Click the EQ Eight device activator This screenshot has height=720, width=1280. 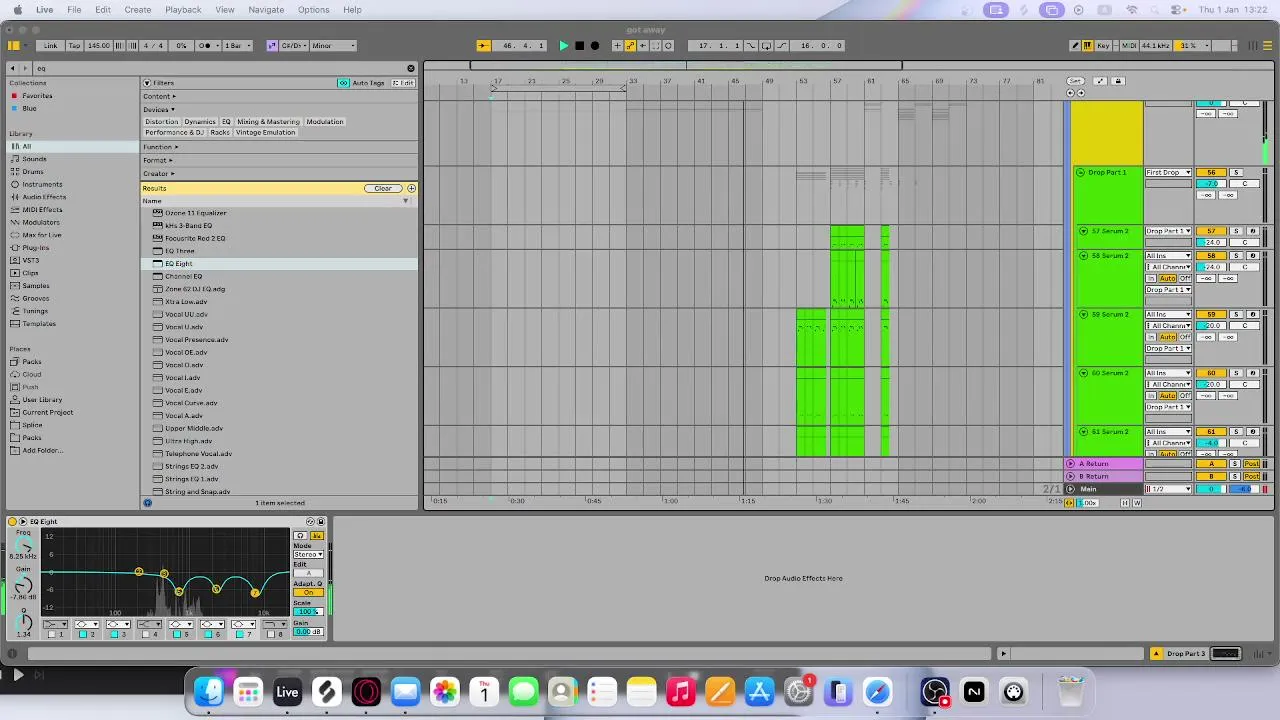point(12,521)
